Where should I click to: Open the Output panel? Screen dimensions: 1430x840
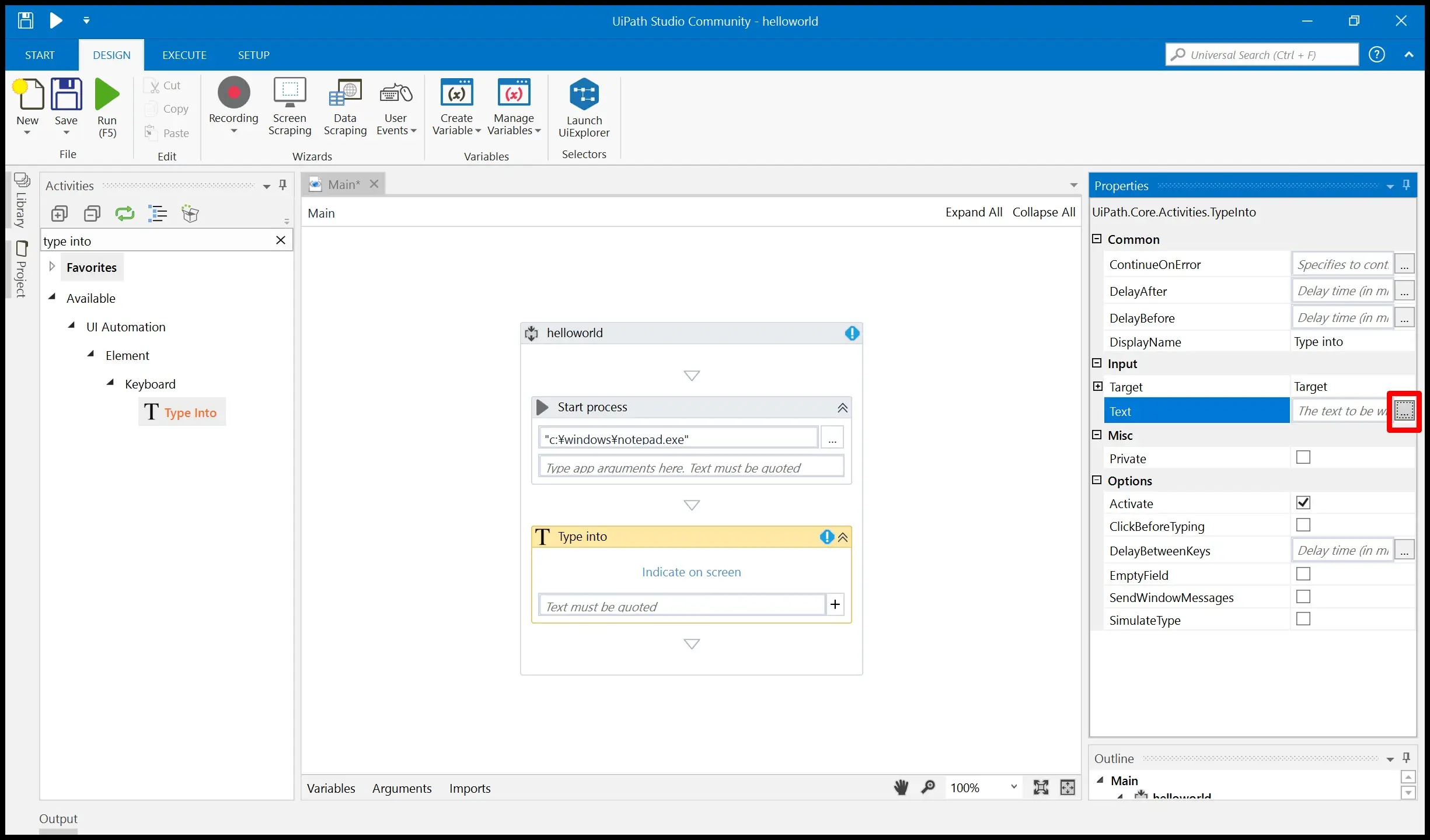58,818
